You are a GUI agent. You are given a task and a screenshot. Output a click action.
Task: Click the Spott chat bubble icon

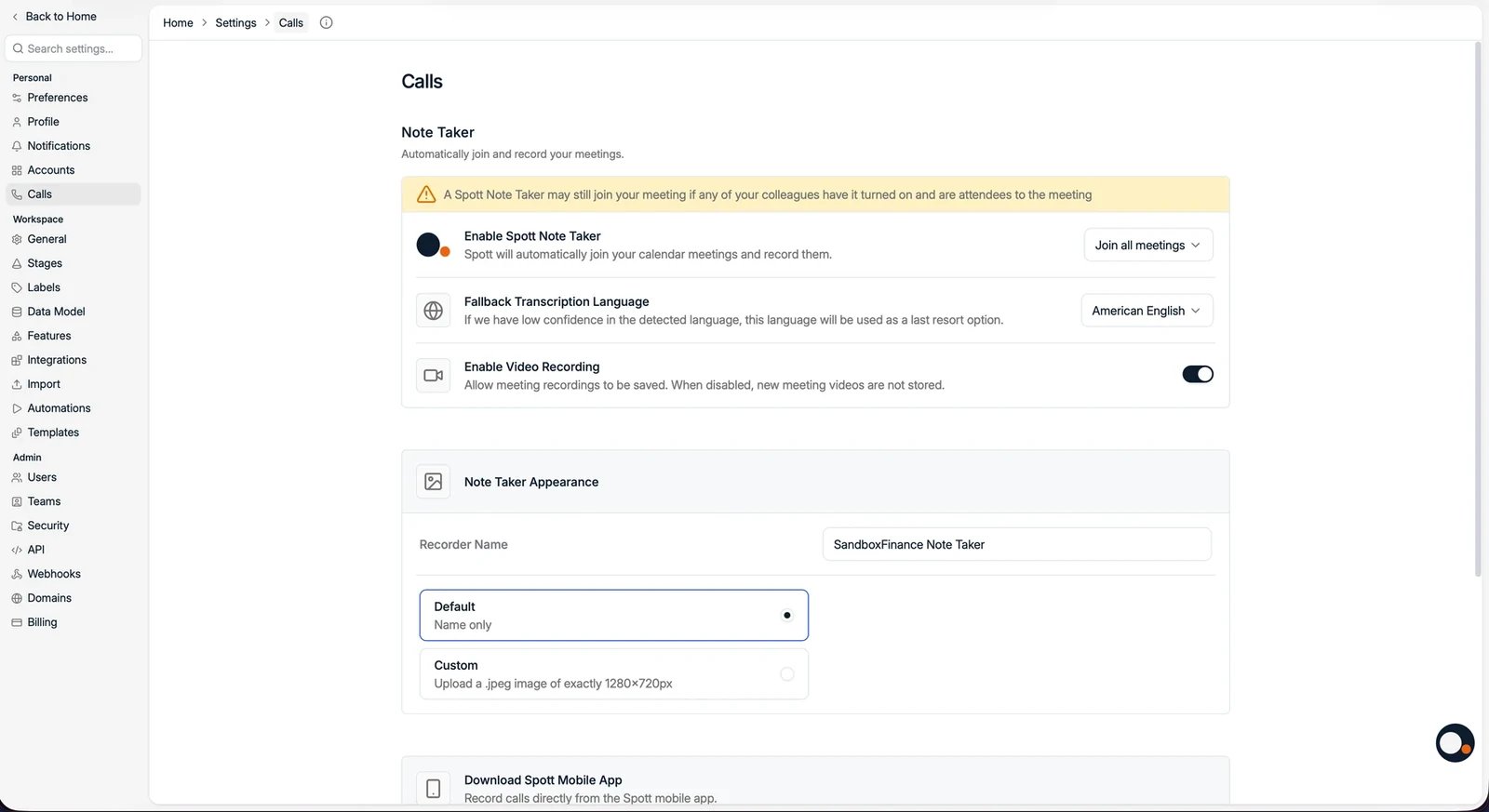1455,743
